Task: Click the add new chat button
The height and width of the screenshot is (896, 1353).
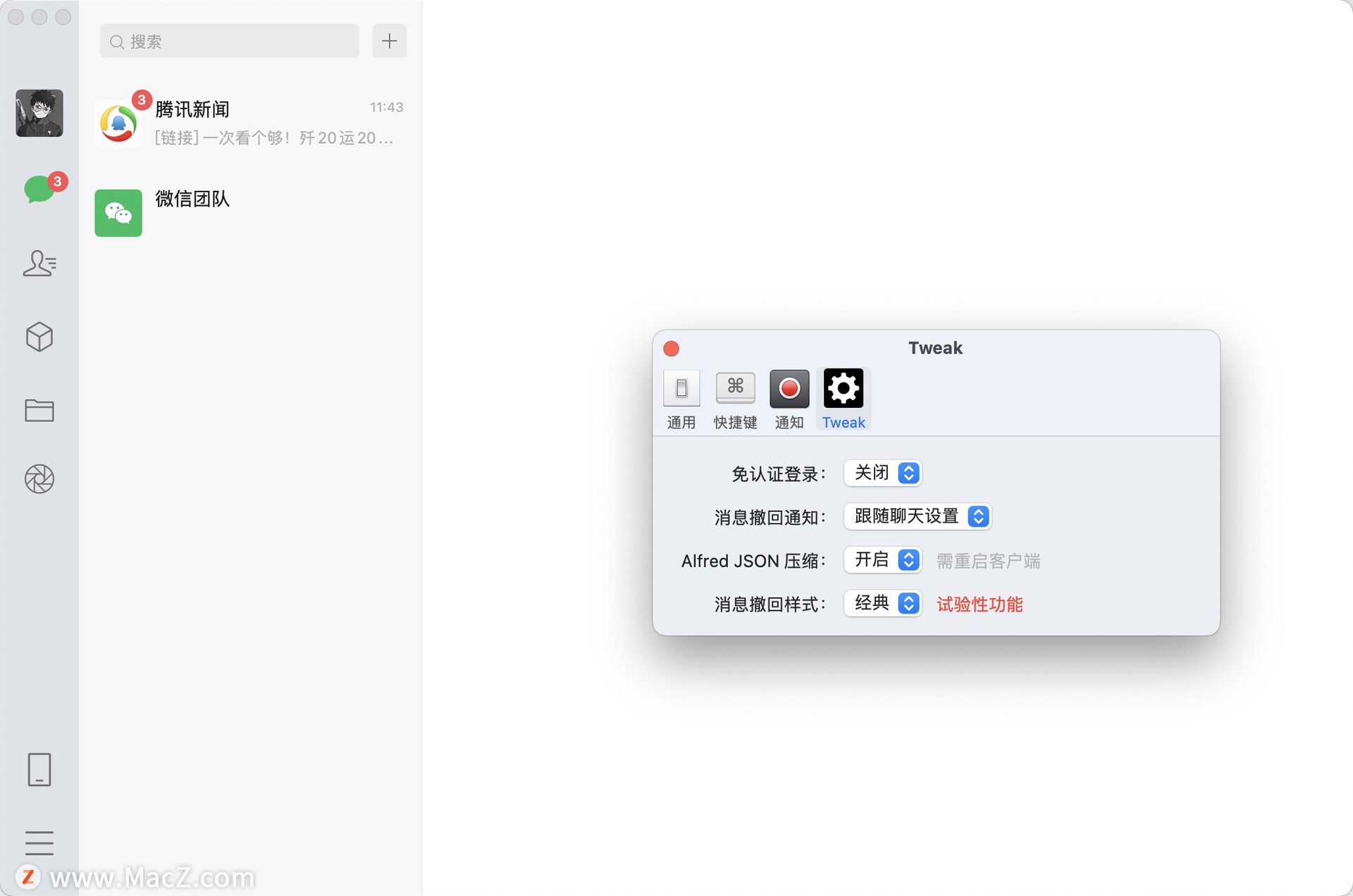Action: tap(389, 41)
